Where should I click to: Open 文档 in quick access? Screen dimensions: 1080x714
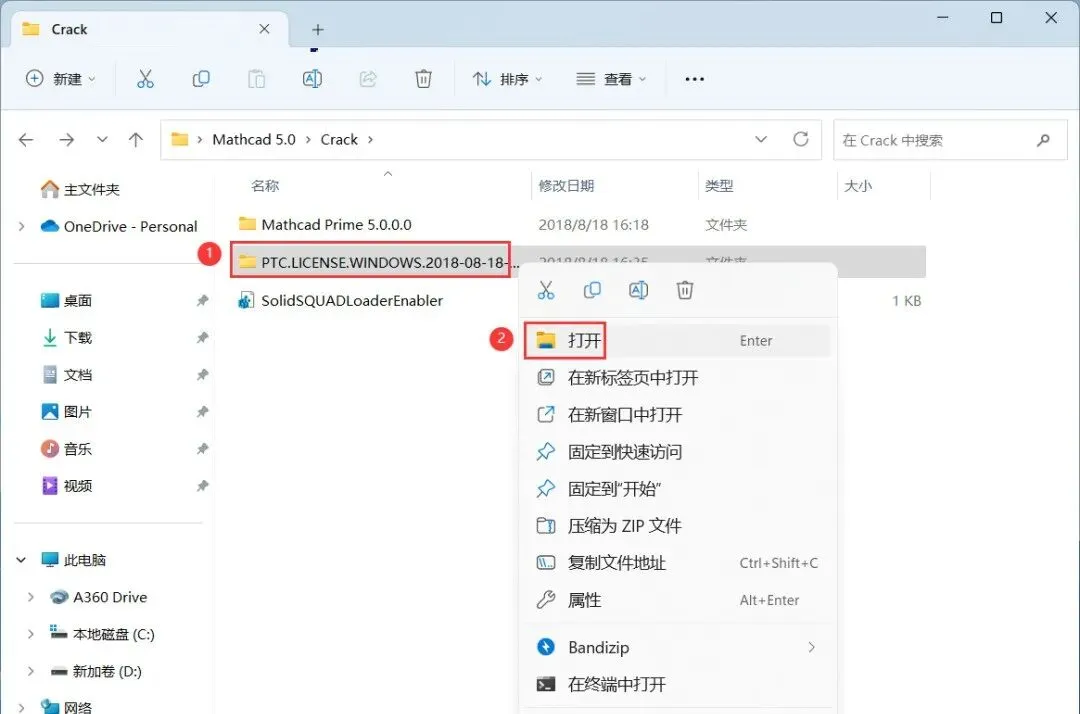(x=67, y=375)
